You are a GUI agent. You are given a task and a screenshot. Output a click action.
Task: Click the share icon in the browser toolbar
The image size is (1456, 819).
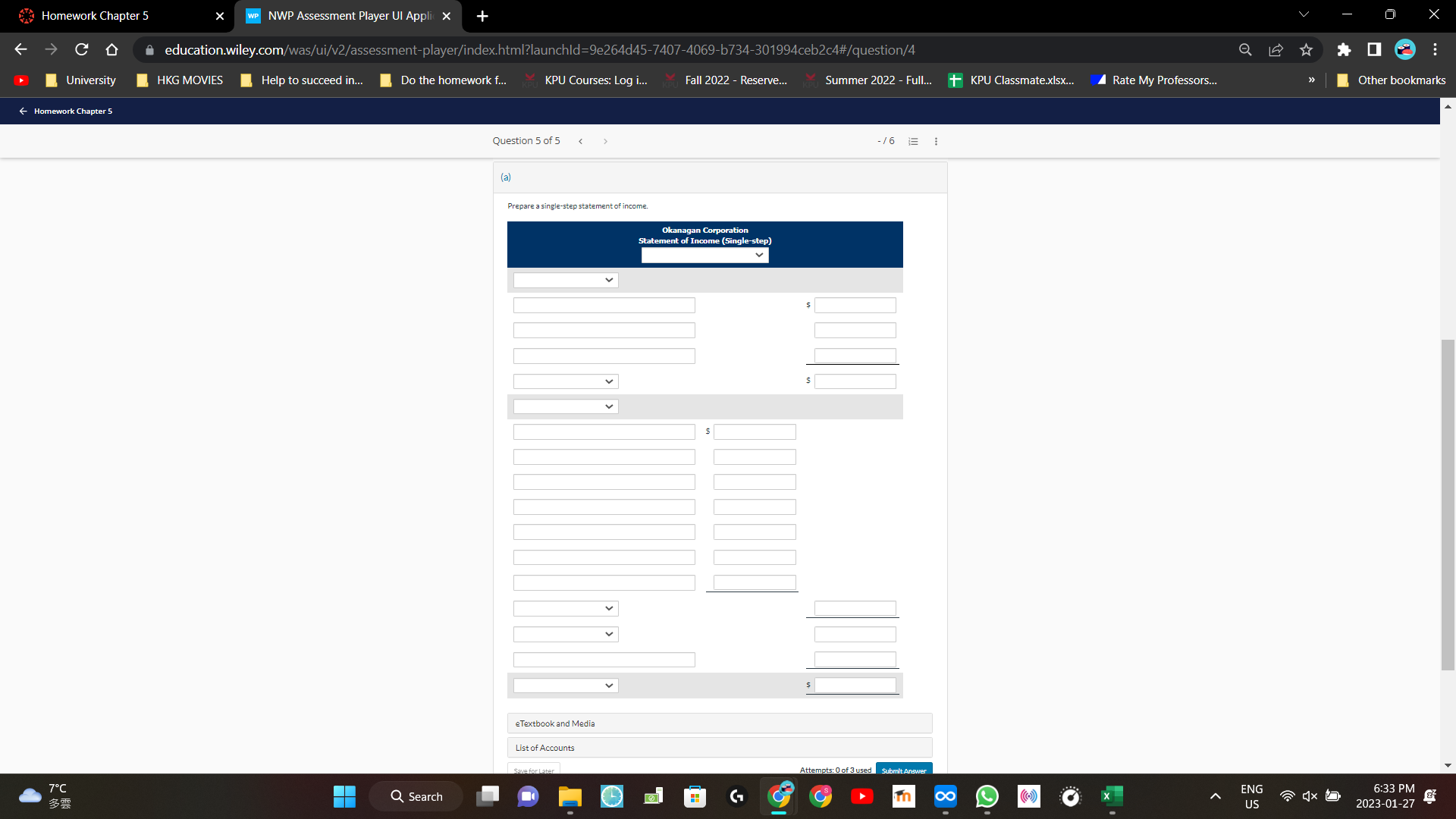click(x=1276, y=49)
